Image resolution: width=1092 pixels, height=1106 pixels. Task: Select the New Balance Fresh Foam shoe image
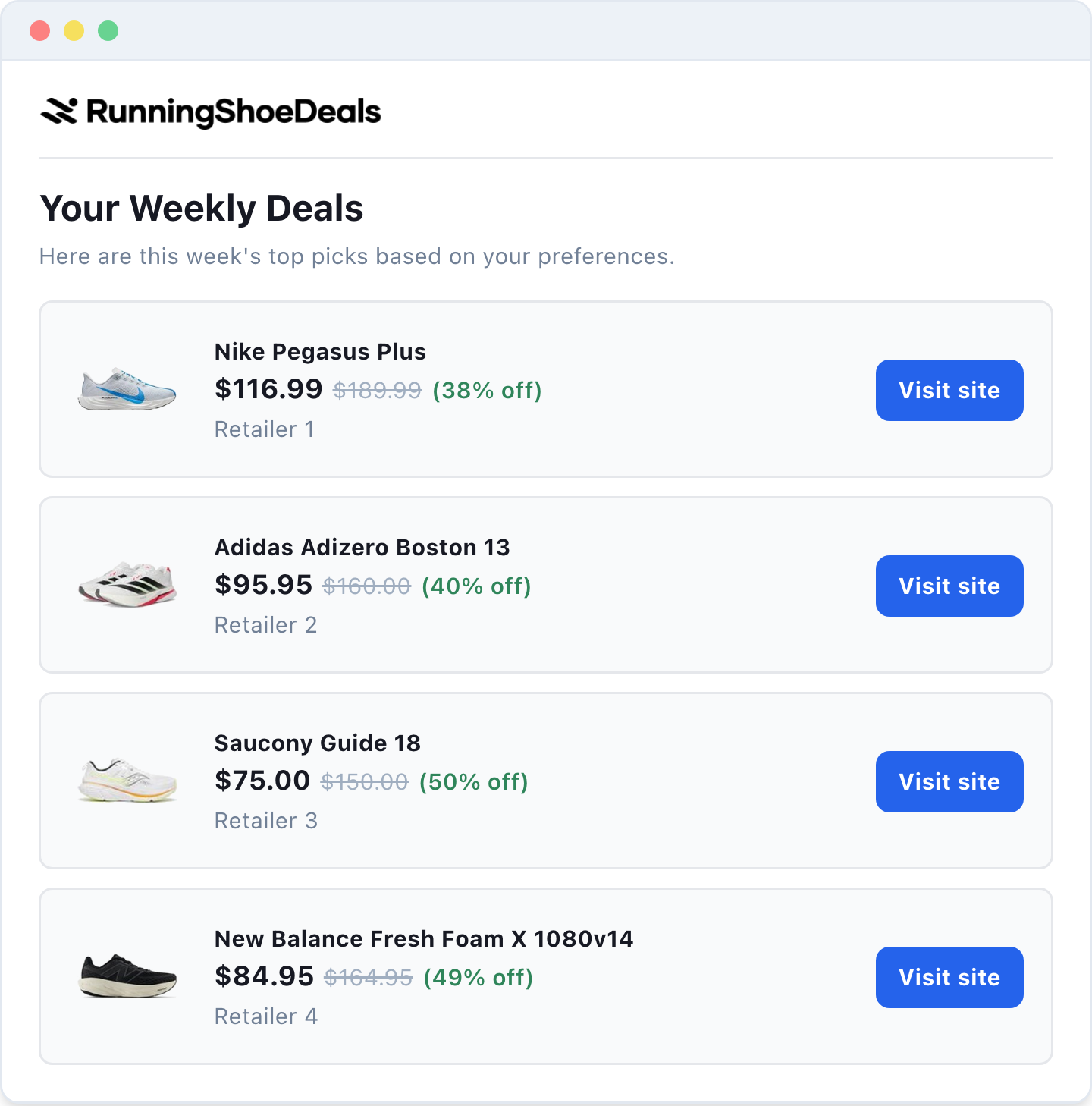(126, 977)
